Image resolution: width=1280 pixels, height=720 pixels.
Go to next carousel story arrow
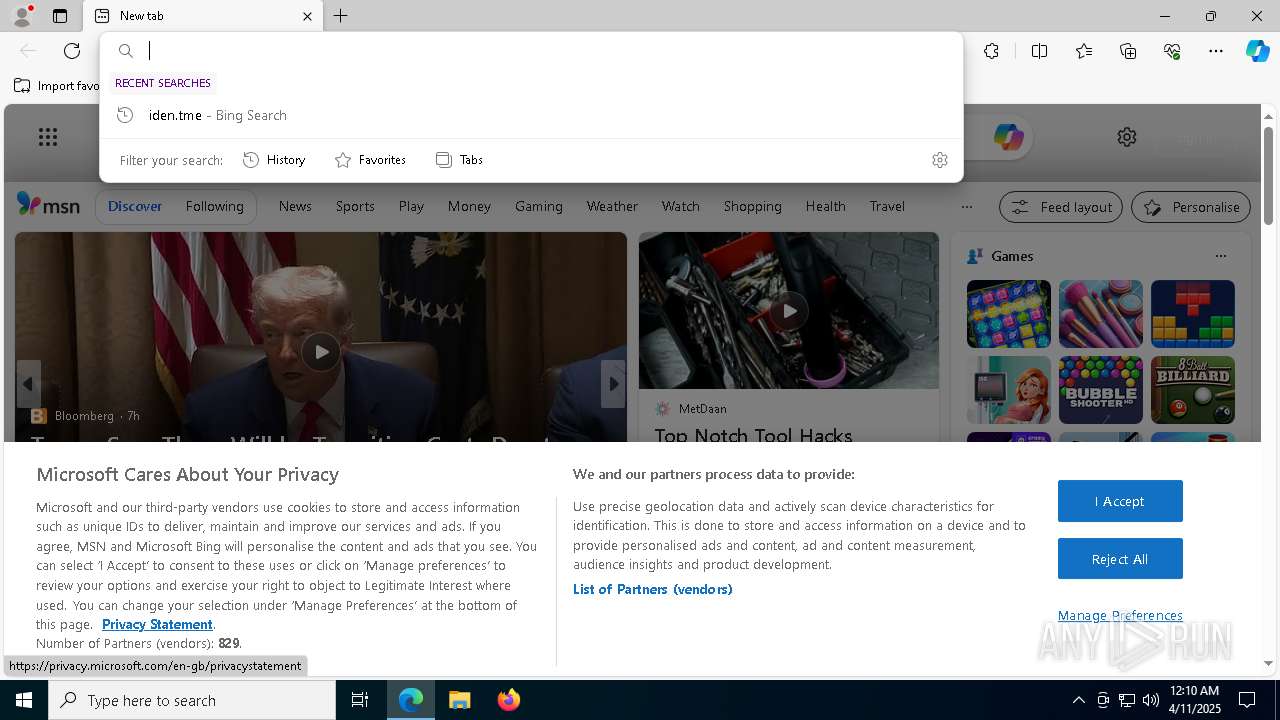tap(613, 384)
